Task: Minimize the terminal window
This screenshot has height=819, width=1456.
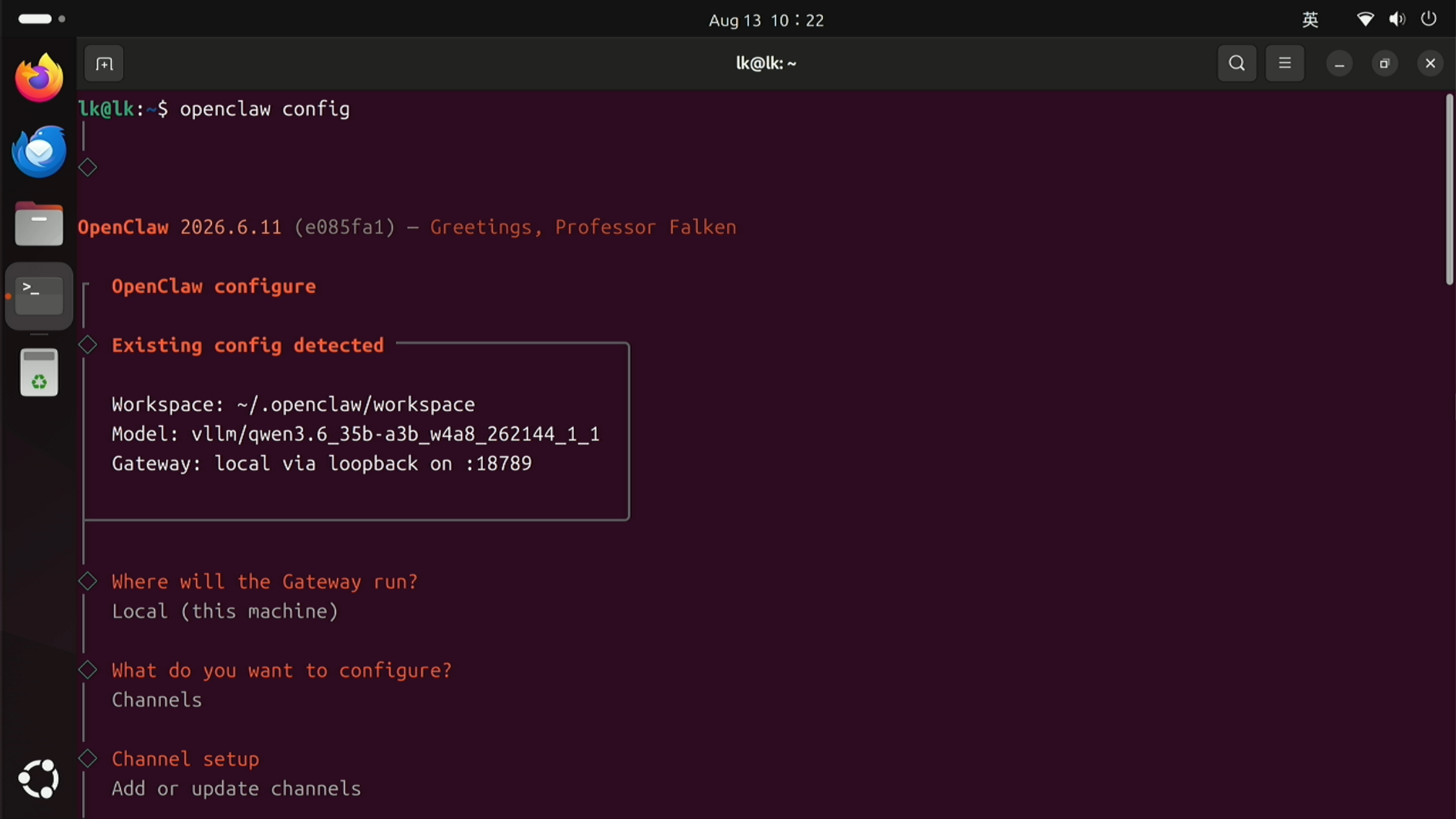Action: 1339,63
